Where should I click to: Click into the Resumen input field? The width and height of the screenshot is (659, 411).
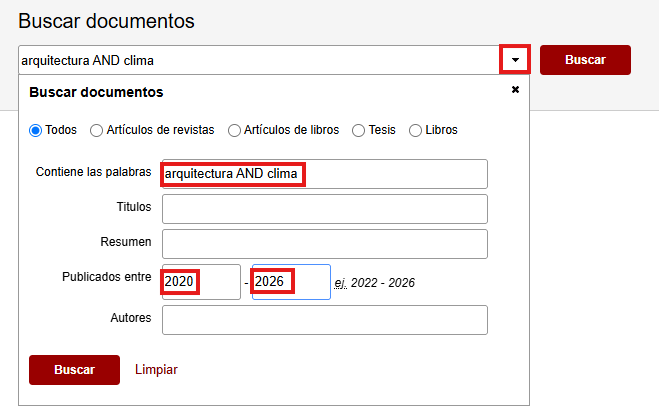[325, 244]
